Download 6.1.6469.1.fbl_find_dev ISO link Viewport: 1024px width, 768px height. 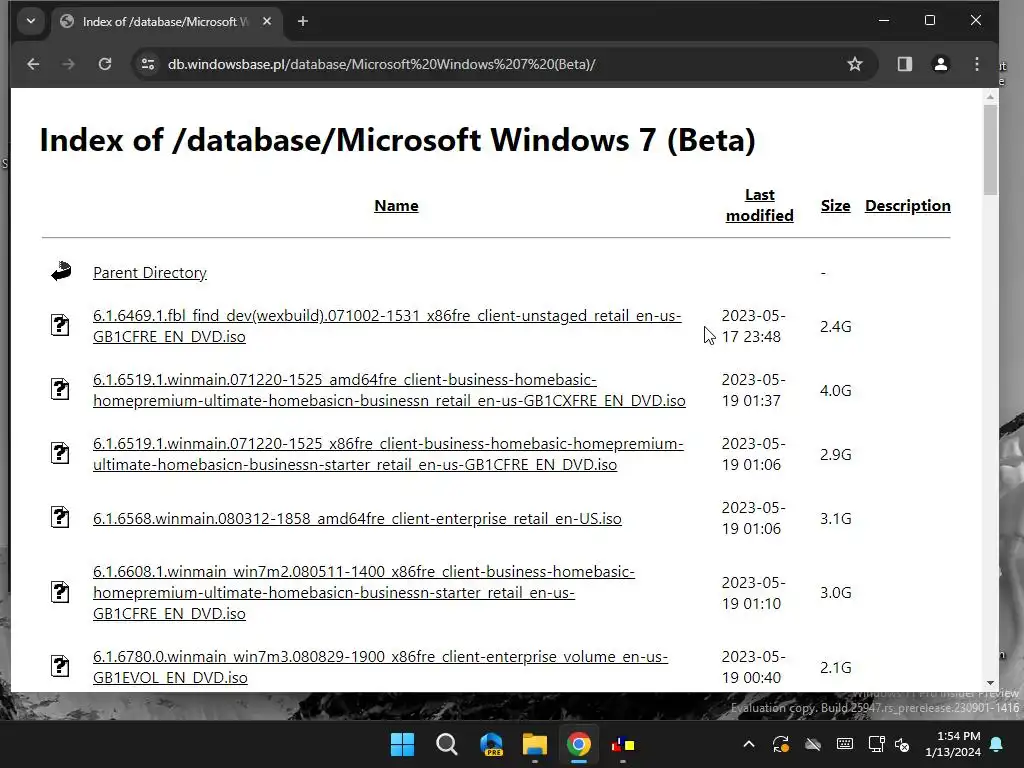[x=387, y=326]
